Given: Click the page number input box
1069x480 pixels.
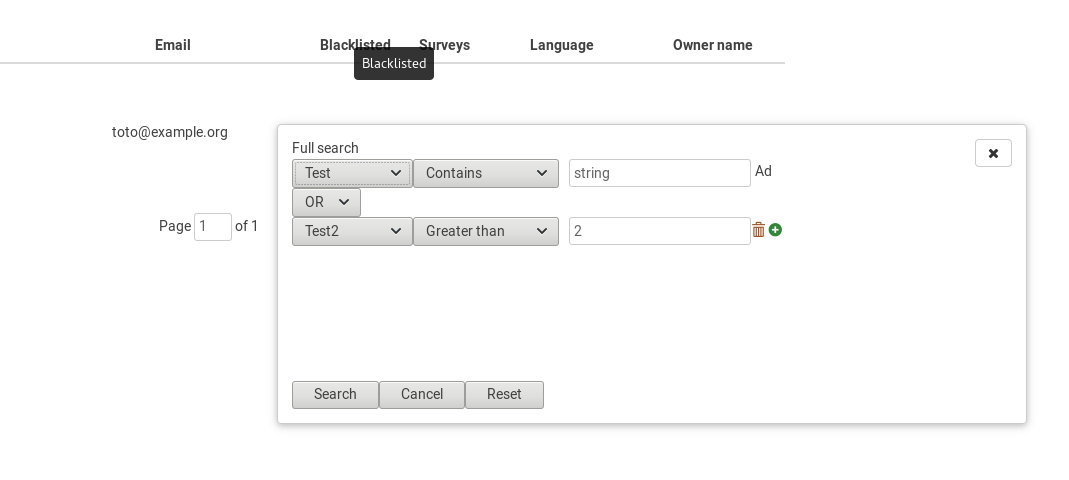Looking at the screenshot, I should (x=213, y=227).
